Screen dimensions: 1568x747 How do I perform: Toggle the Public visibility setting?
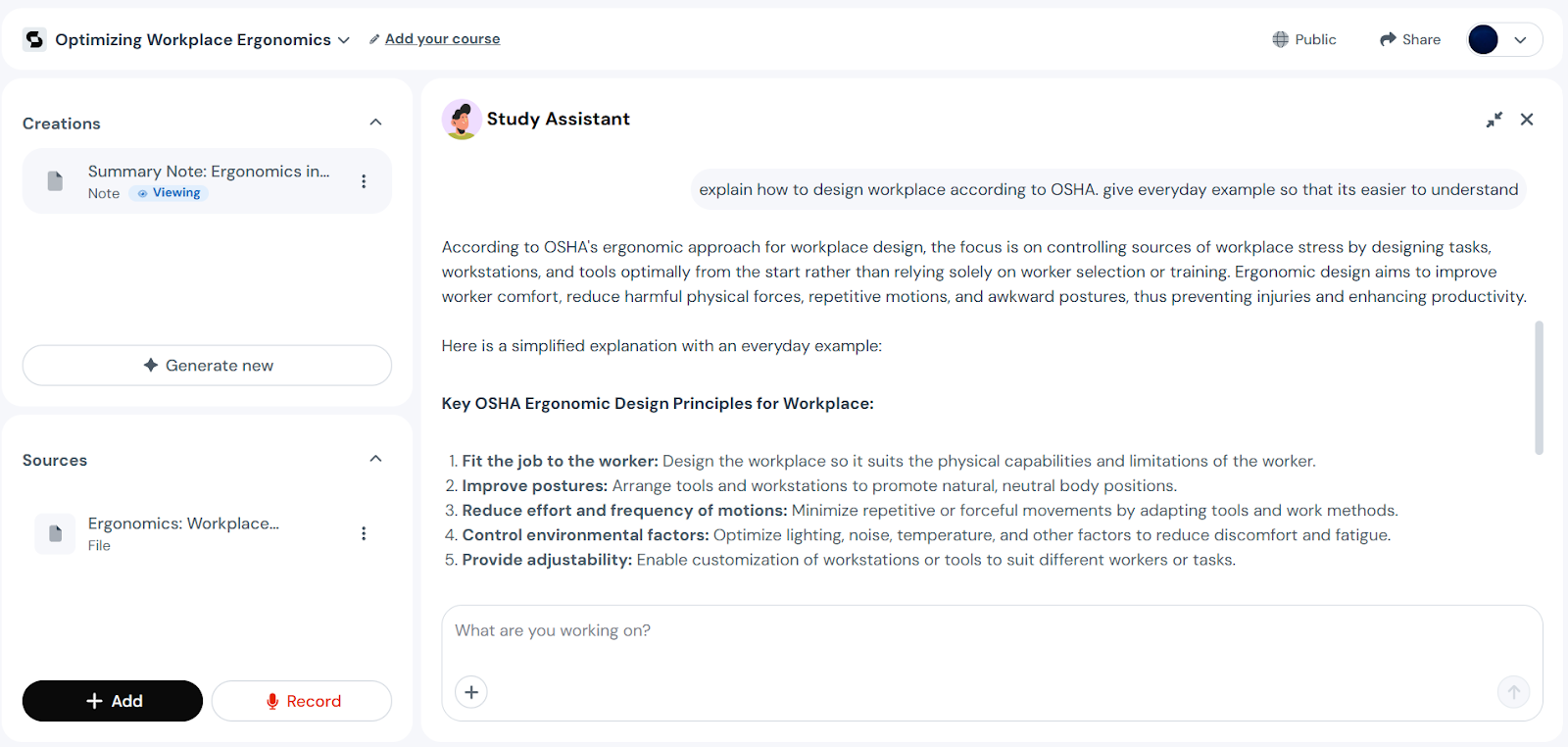1304,39
